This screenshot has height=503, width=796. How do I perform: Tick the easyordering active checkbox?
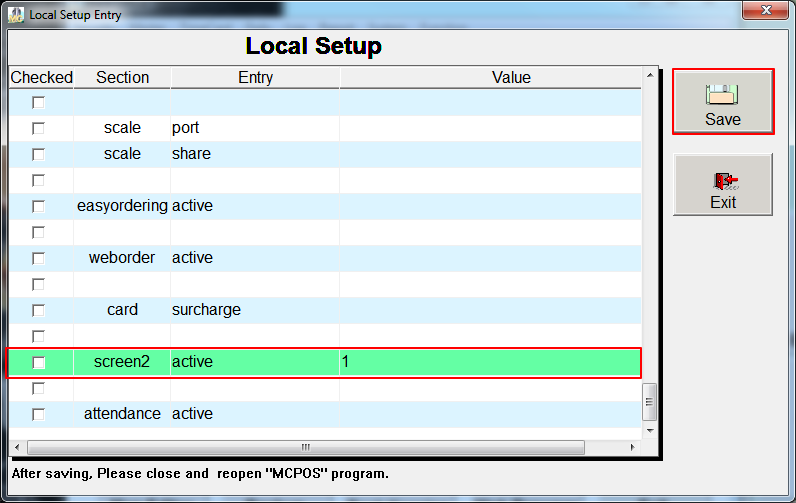(39, 206)
